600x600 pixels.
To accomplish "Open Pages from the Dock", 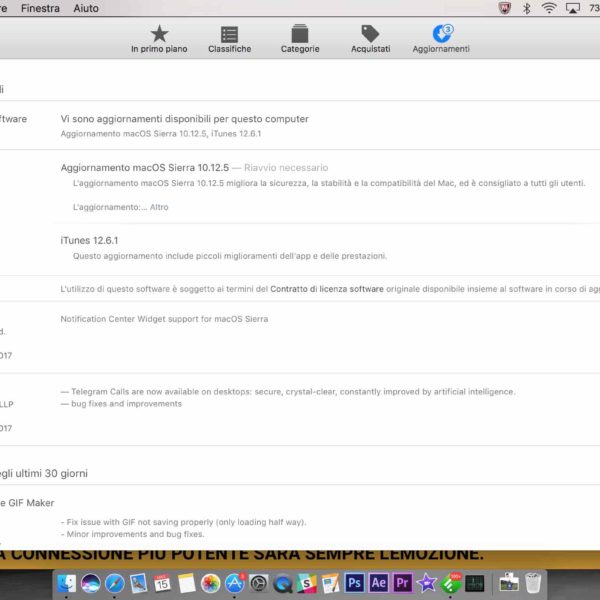I will [330, 583].
